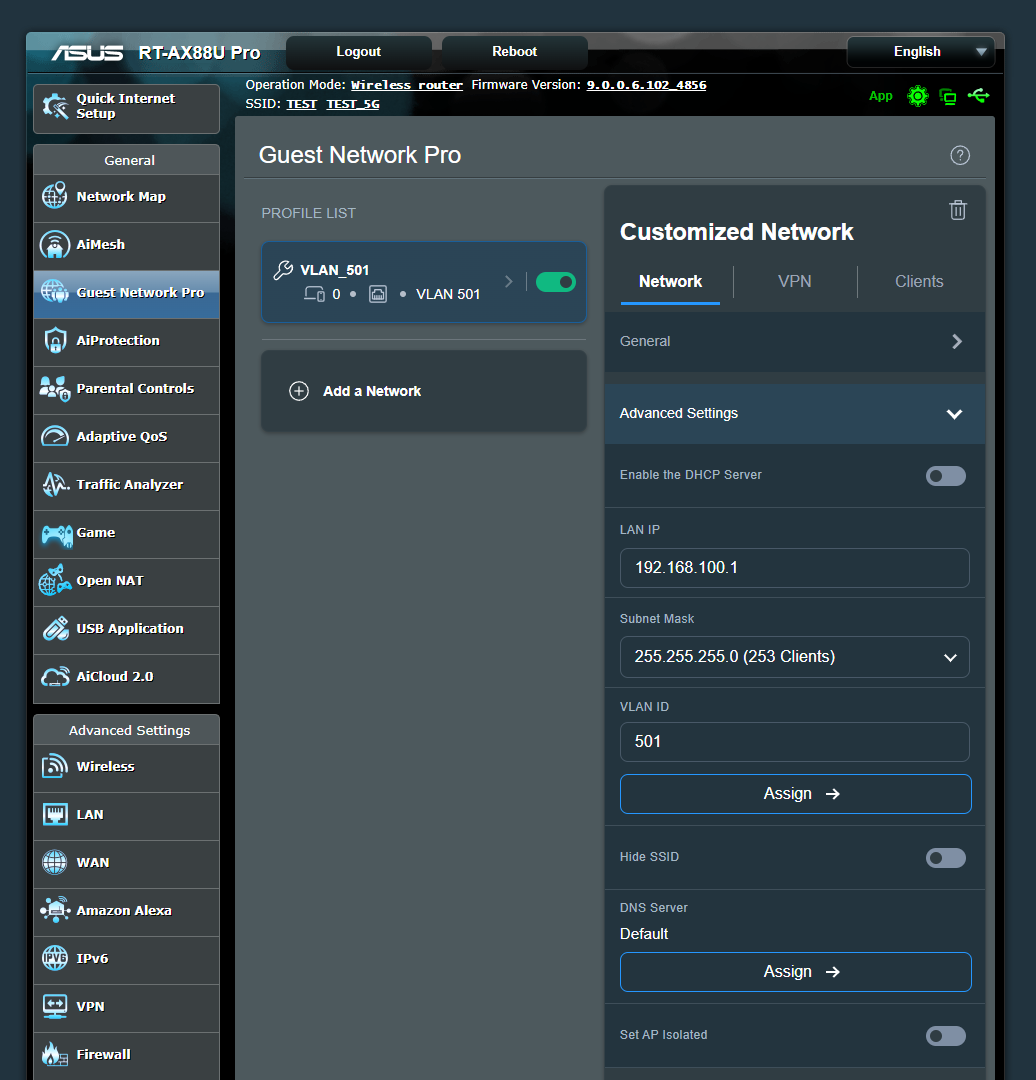Viewport: 1036px width, 1080px height.
Task: Click the LAN IP input field
Action: coord(794,568)
